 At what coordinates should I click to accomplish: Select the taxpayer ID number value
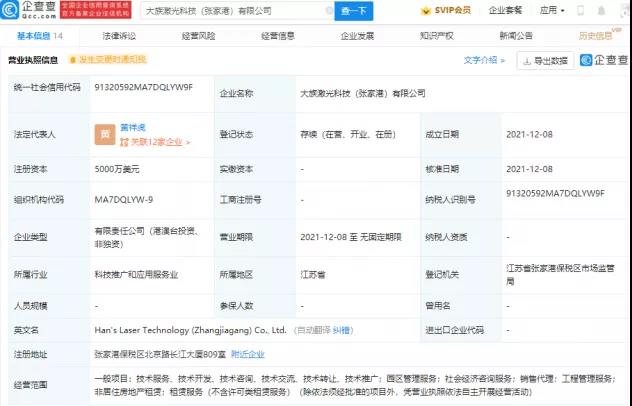555,194
